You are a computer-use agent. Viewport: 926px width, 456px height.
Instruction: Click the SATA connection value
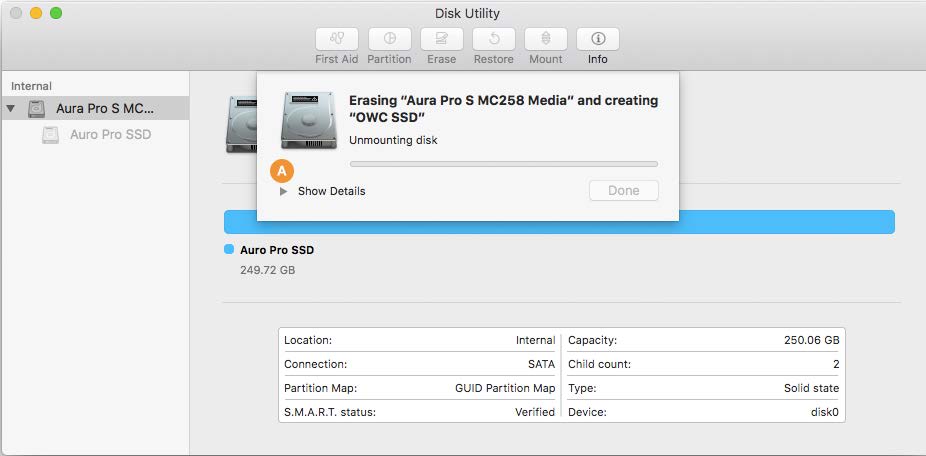tap(542, 364)
